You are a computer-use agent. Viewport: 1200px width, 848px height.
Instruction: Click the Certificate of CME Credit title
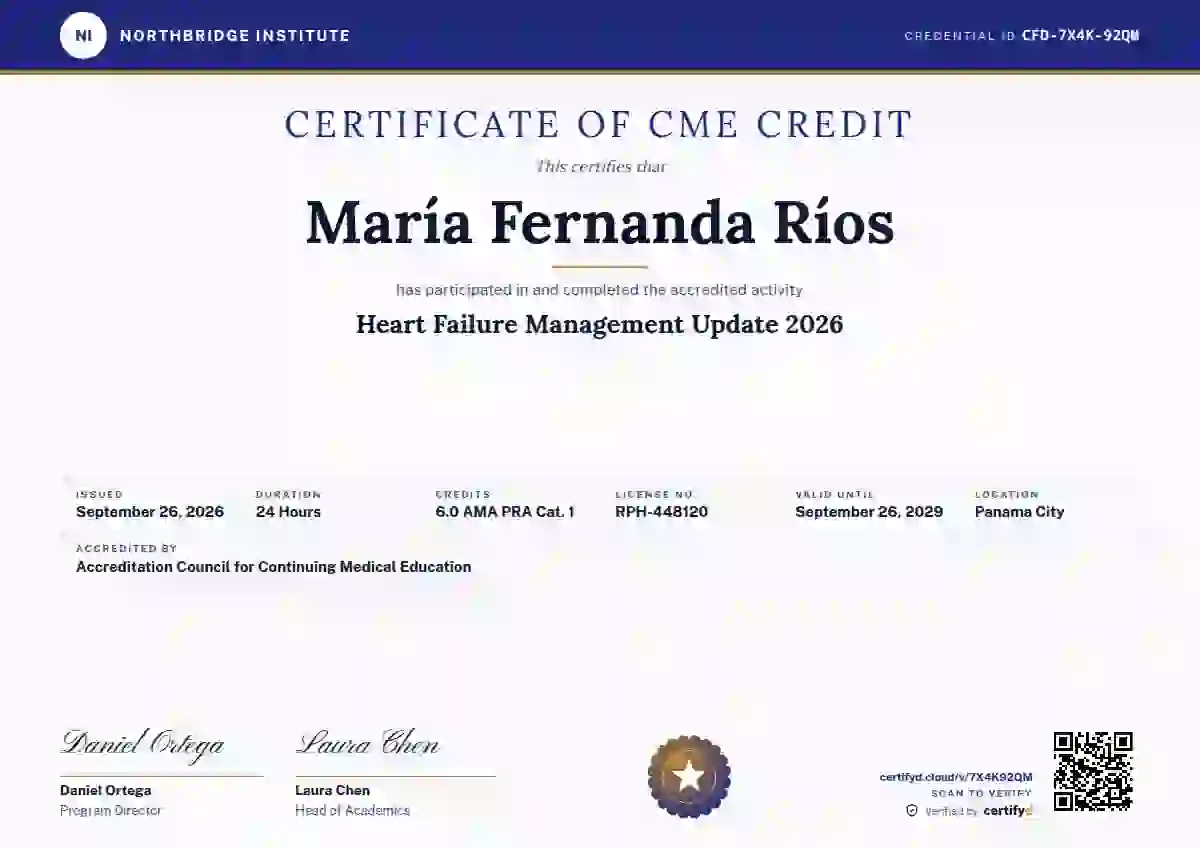[x=599, y=125]
